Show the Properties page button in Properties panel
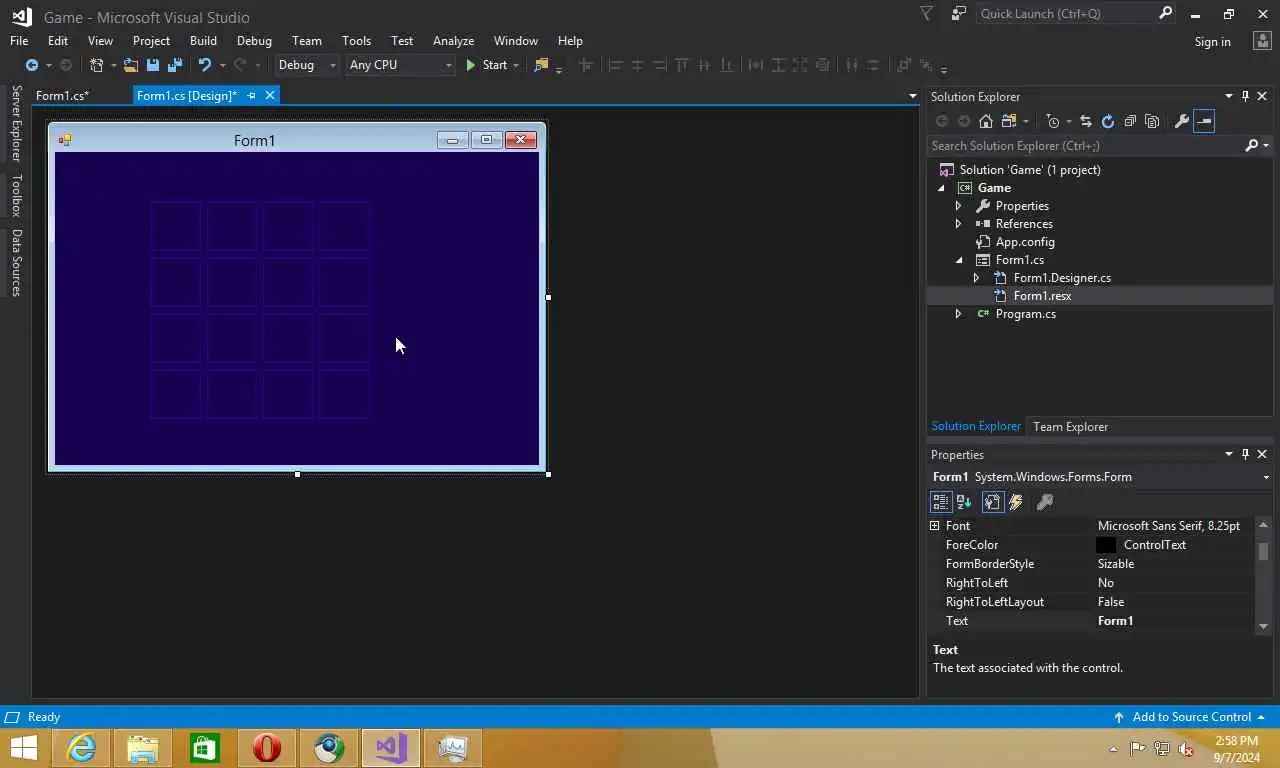Screen dimensions: 1280x768 click(992, 502)
